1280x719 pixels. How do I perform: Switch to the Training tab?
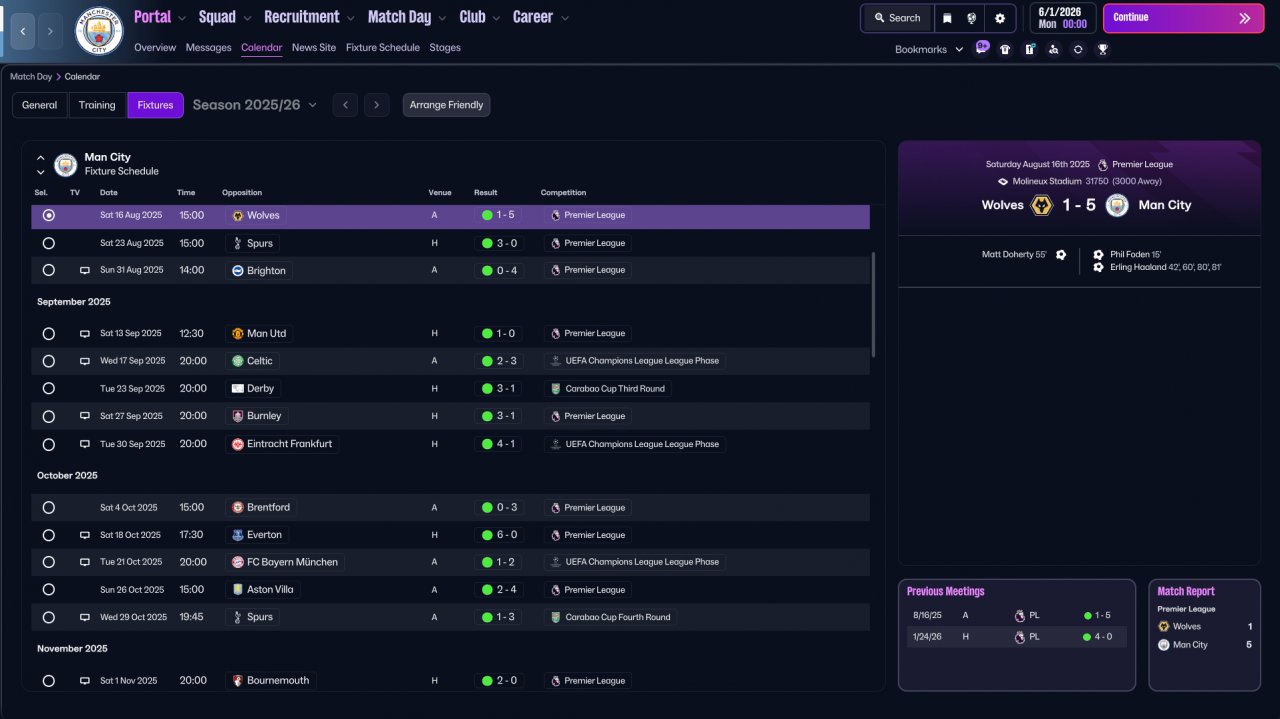coord(97,105)
